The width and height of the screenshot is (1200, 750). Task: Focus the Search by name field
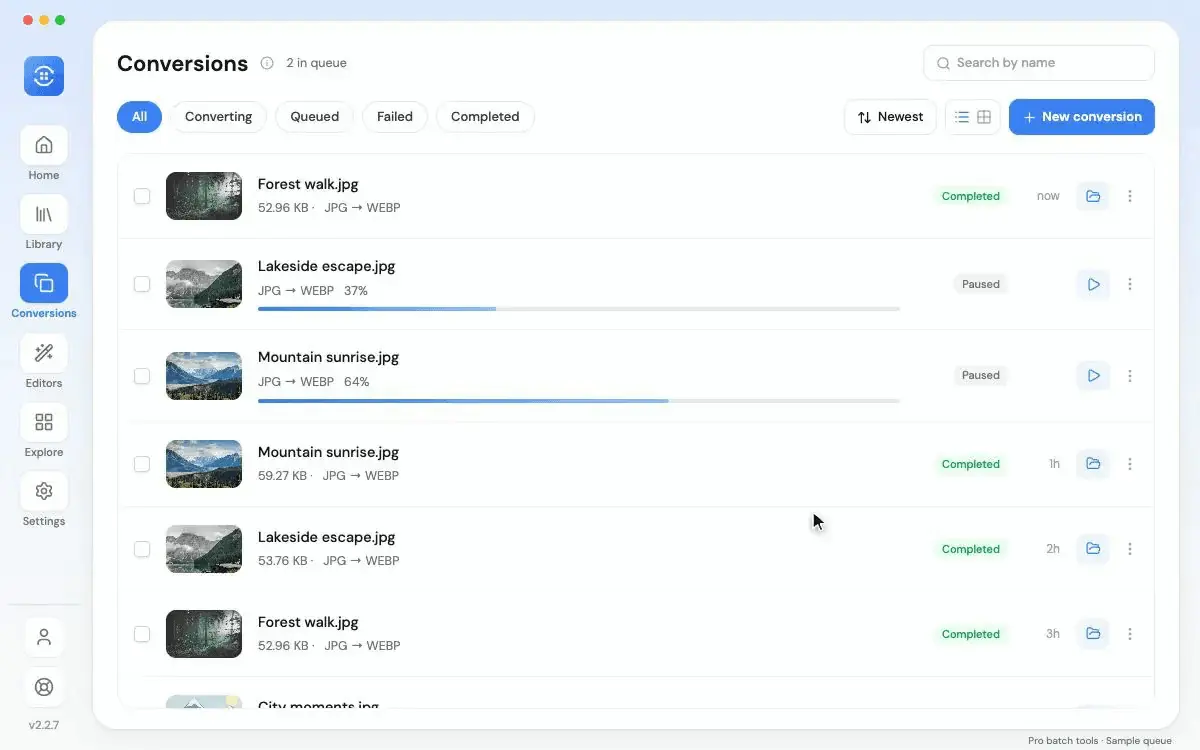1039,63
